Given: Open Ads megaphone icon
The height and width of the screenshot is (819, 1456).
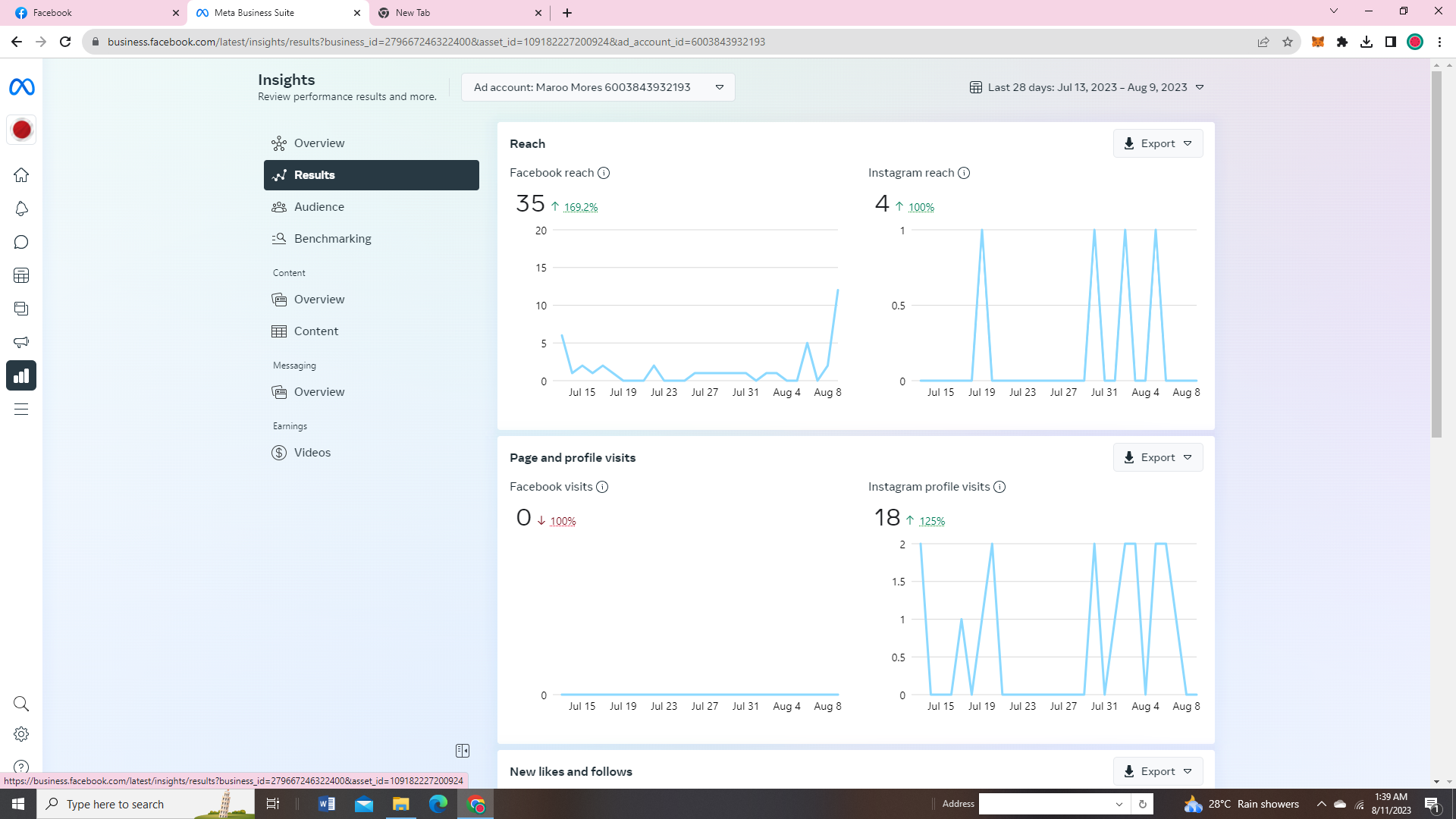Looking at the screenshot, I should 21,342.
